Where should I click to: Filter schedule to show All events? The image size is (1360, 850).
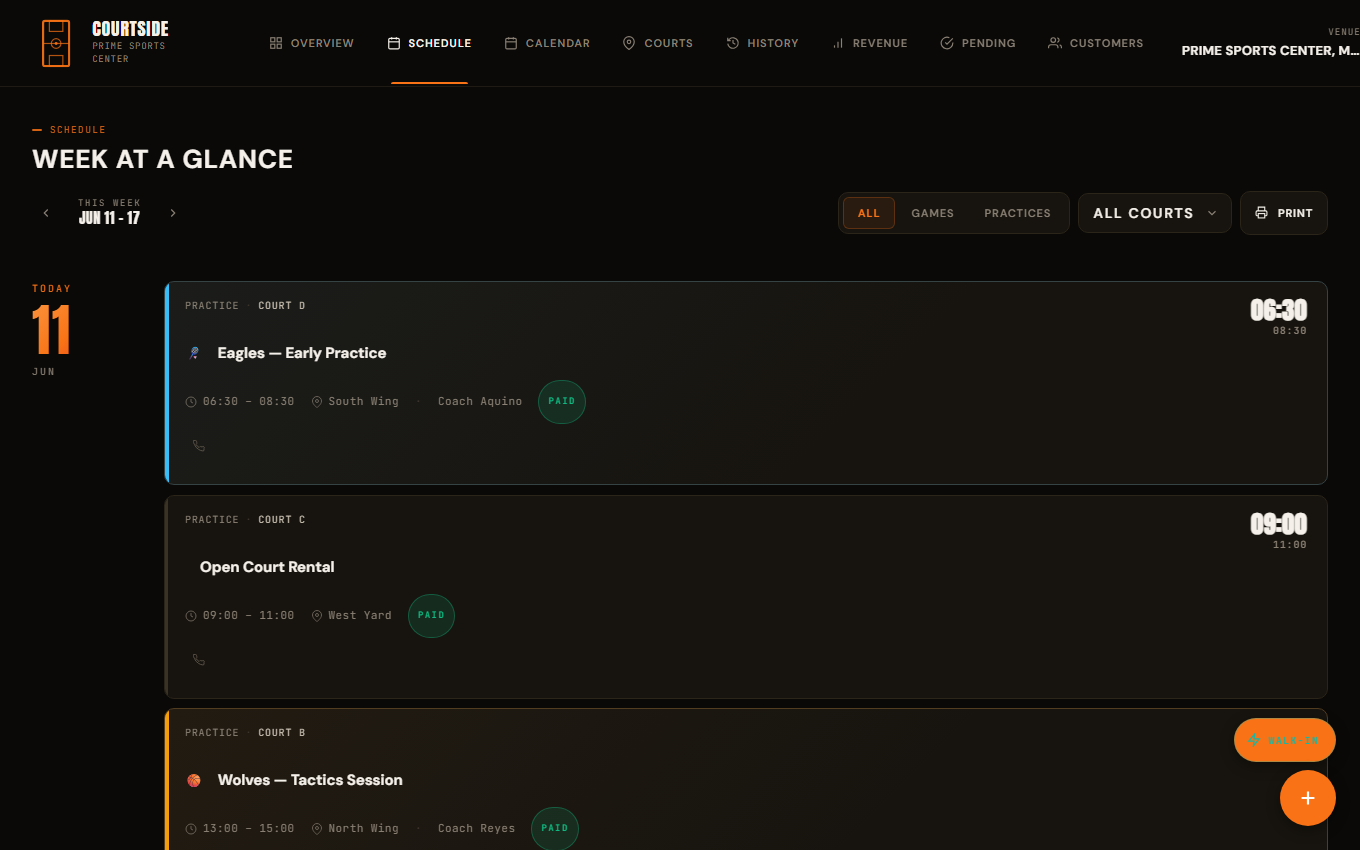869,213
